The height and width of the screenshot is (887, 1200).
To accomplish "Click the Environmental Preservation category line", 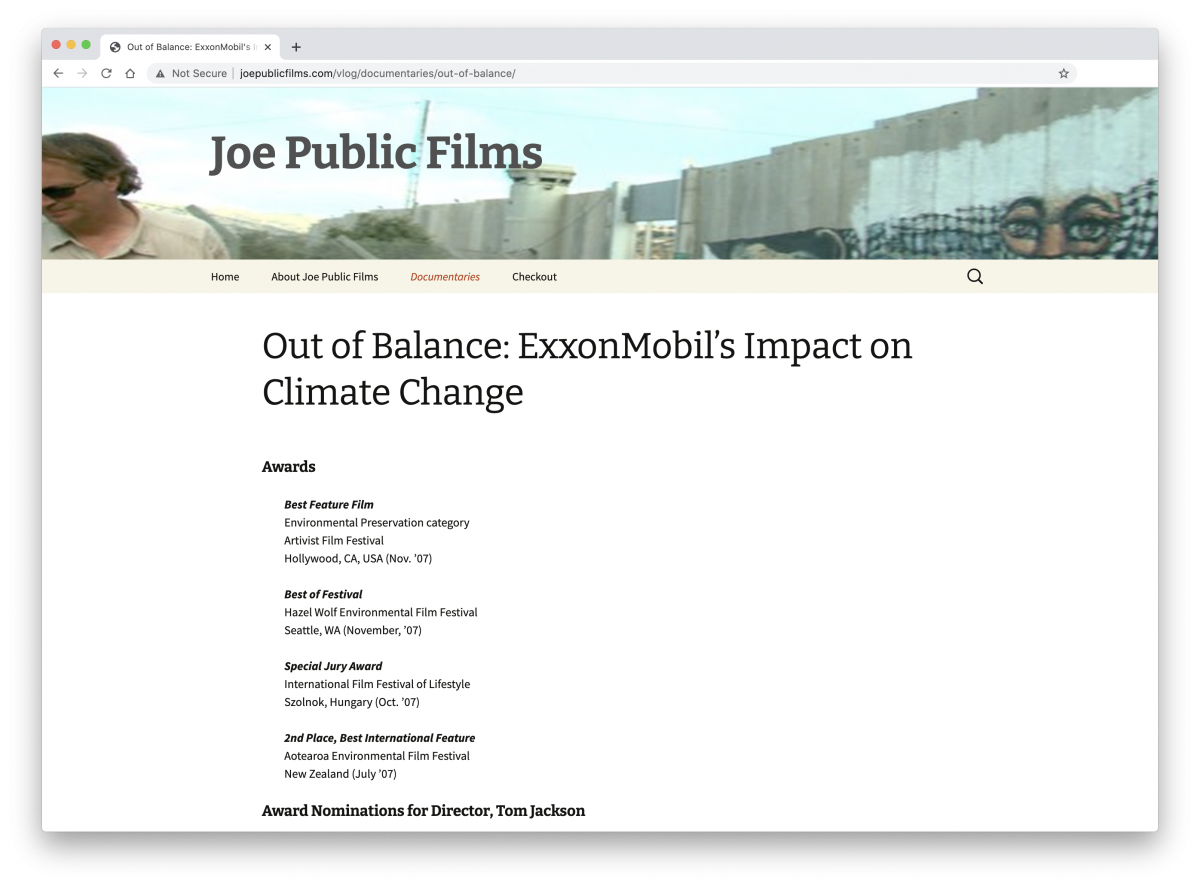I will pos(377,523).
